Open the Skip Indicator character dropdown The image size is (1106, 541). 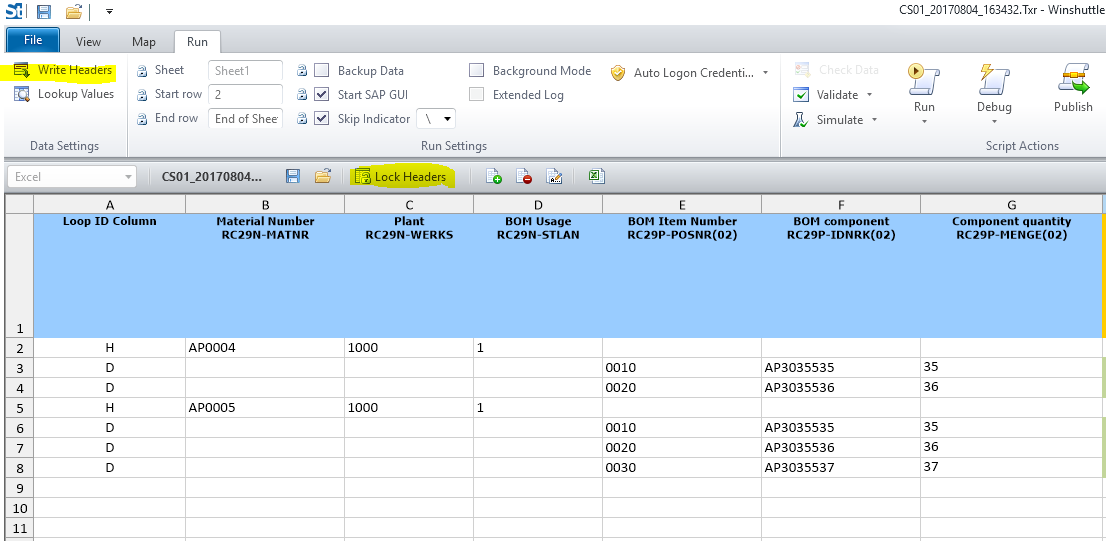[x=447, y=119]
